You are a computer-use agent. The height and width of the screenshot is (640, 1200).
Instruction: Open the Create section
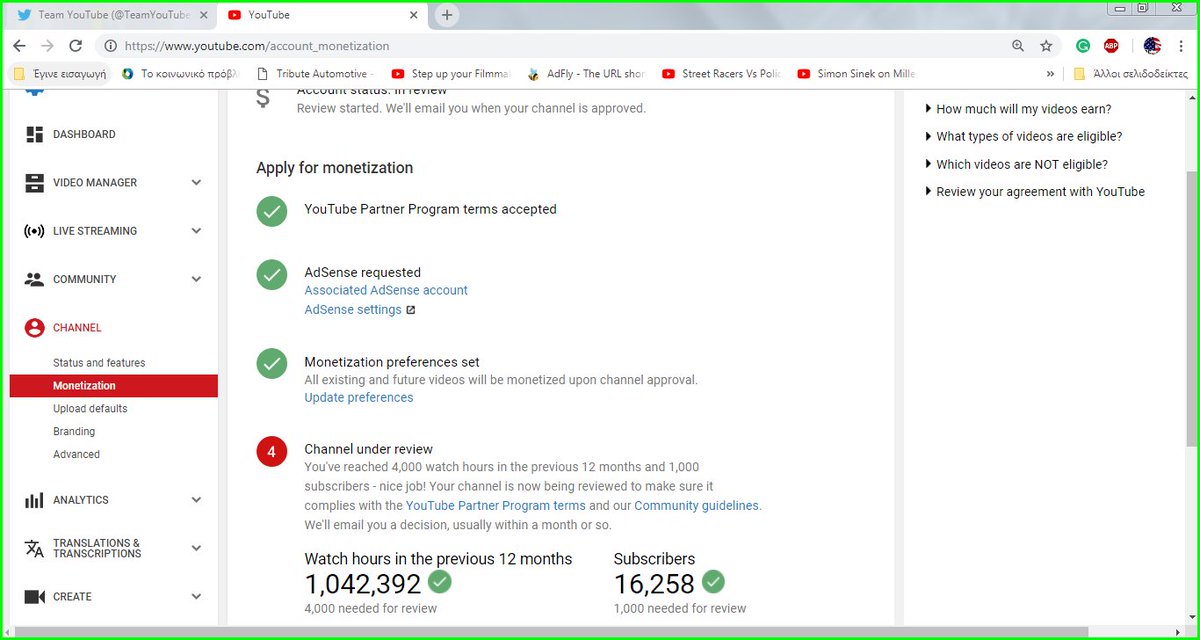click(x=72, y=597)
